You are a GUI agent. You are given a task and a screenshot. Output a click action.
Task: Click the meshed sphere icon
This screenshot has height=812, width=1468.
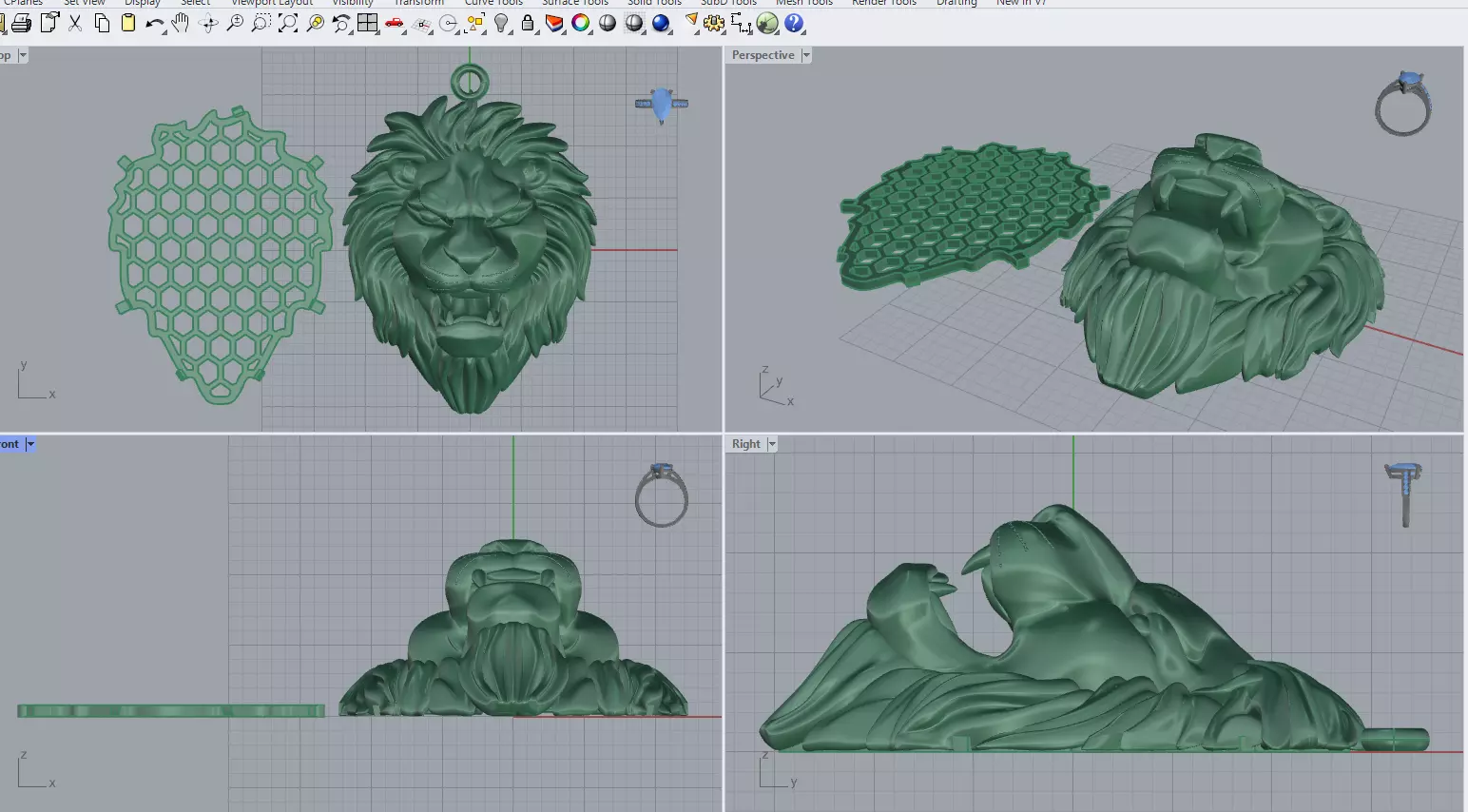634,24
